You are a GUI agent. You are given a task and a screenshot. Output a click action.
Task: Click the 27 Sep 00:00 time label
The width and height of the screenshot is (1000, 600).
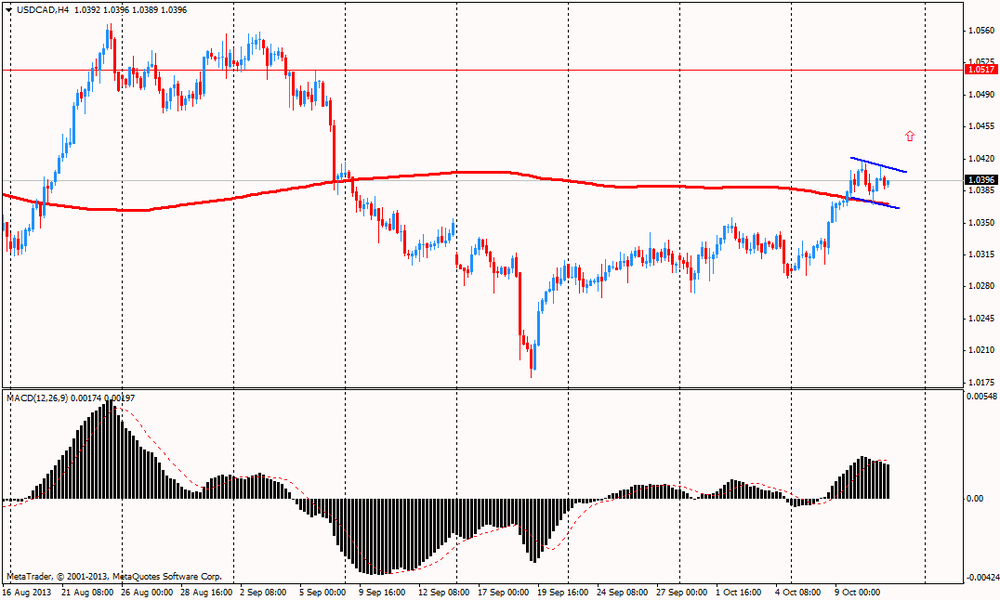point(682,592)
